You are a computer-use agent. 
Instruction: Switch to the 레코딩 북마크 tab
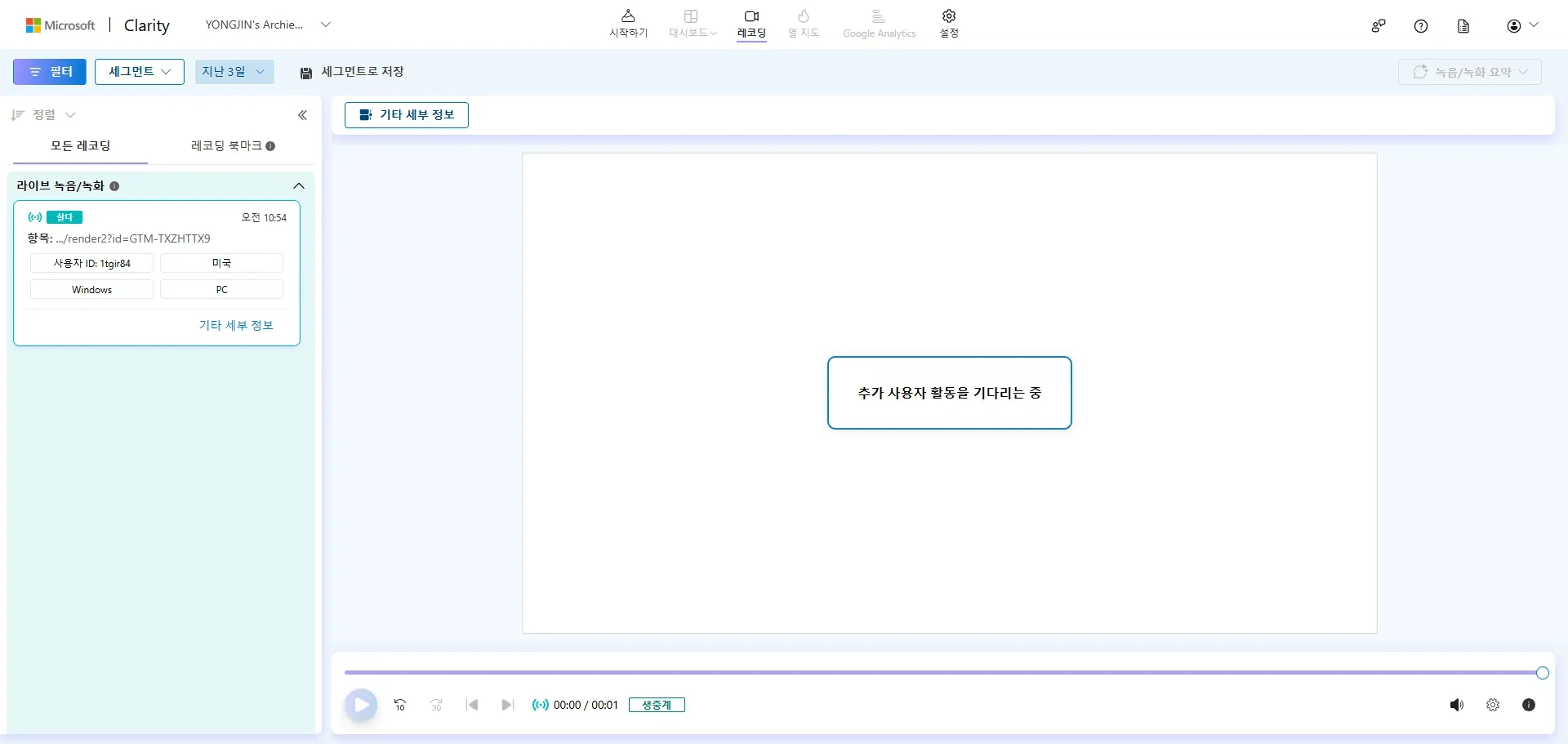(225, 146)
